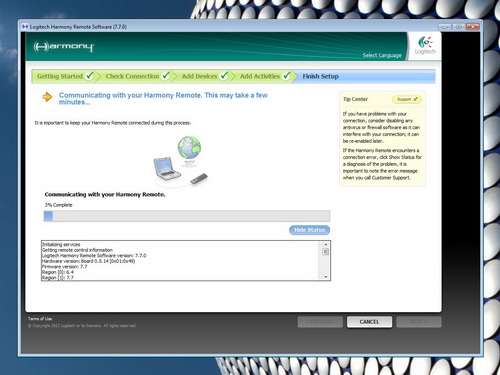Close the Harmony Remote Software window
This screenshot has width=500, height=375.
tap(473, 27)
